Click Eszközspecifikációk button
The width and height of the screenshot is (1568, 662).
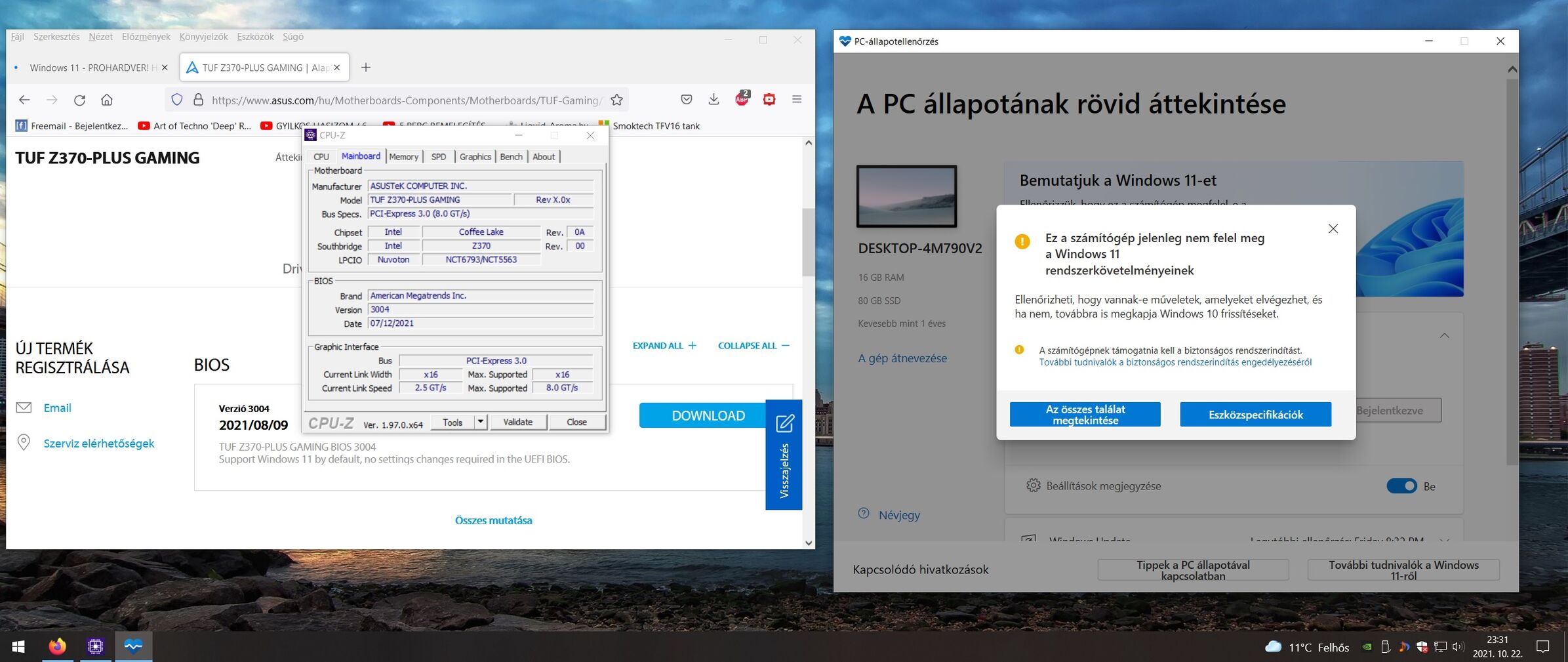(1255, 415)
